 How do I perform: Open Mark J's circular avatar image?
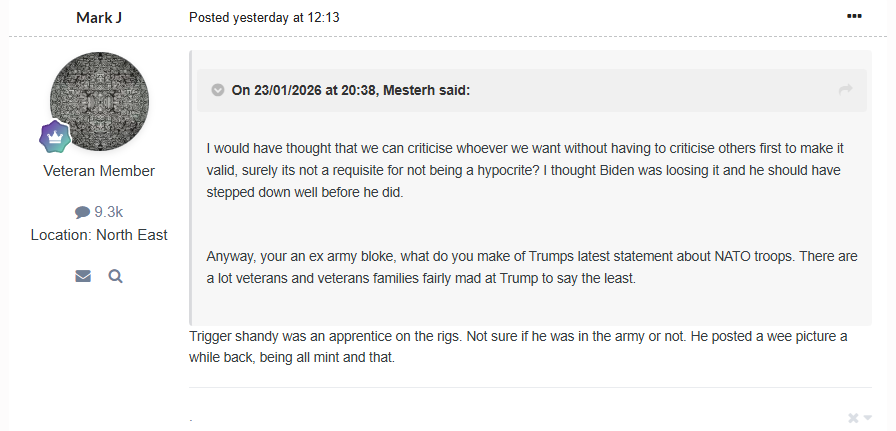point(99,102)
